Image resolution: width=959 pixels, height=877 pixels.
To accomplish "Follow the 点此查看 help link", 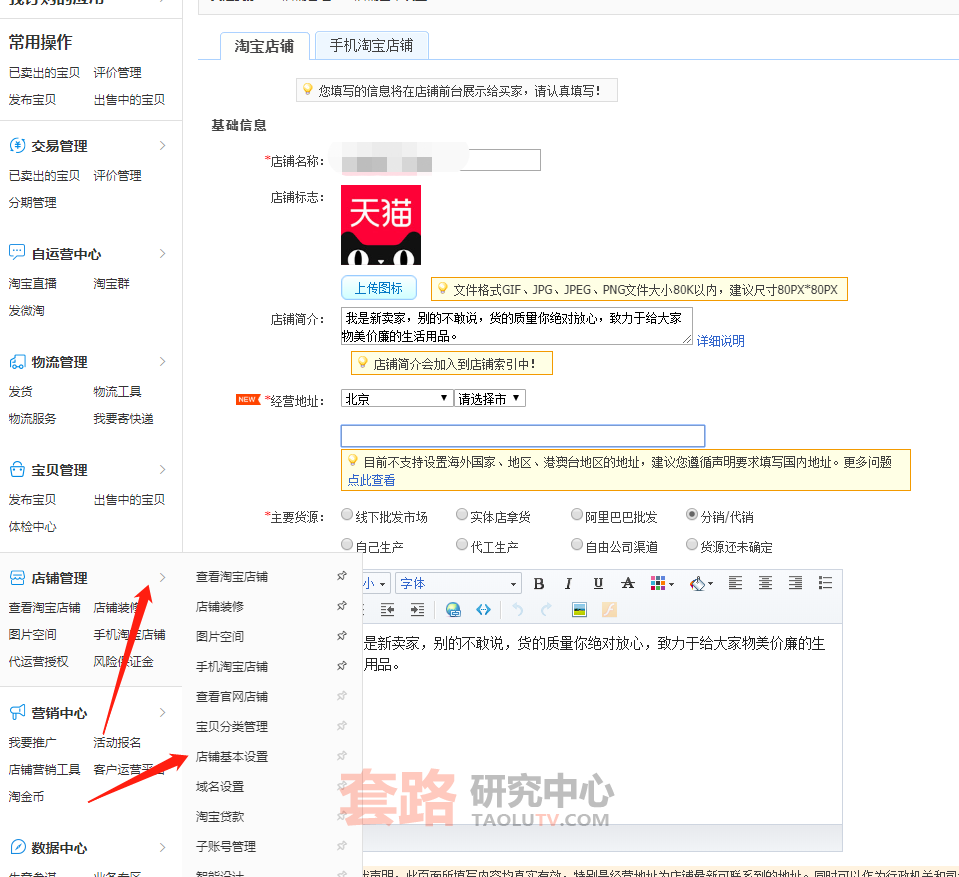I will click(x=371, y=480).
